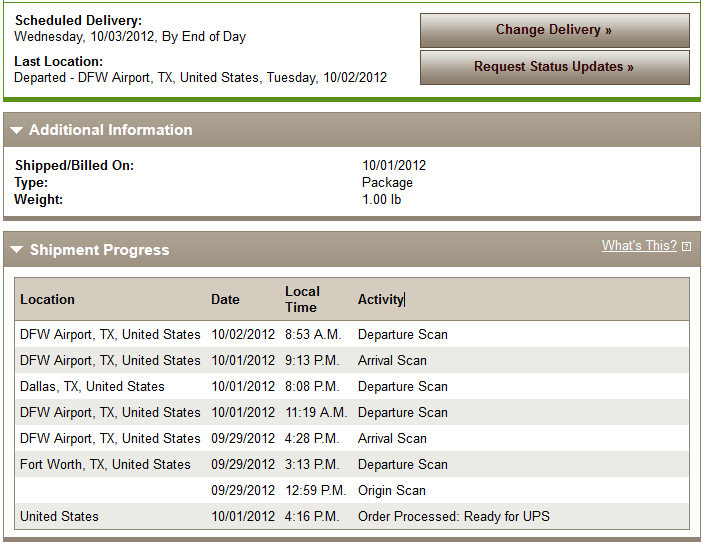Click Order Processed: Ready for UPS entry
Screen dimensions: 707x547
point(454,516)
